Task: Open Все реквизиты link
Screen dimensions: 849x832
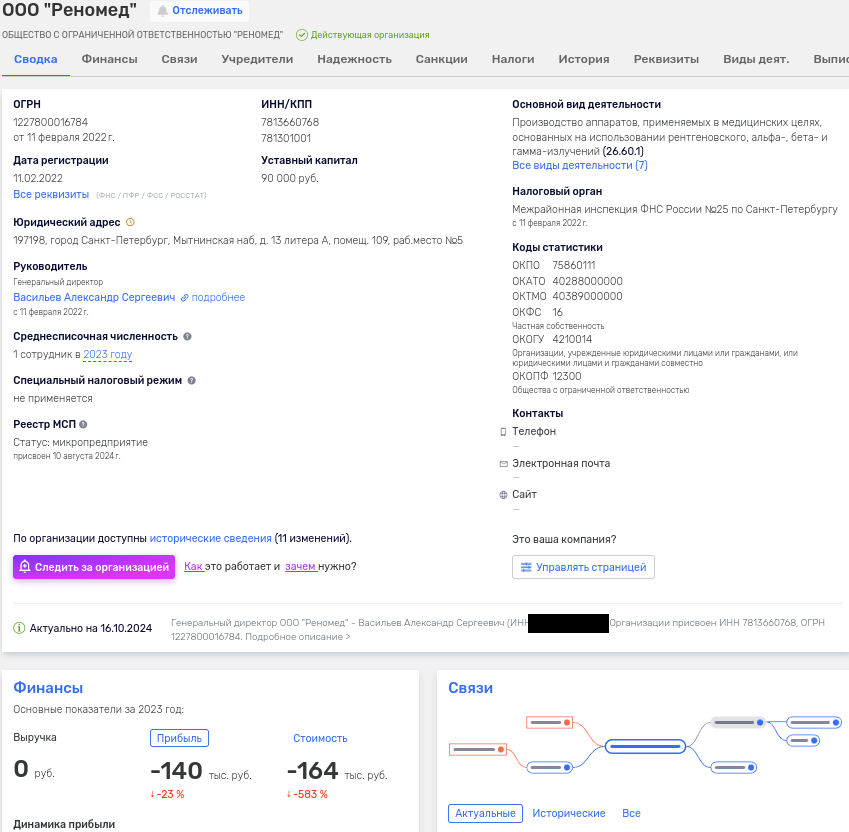Action: [x=51, y=194]
